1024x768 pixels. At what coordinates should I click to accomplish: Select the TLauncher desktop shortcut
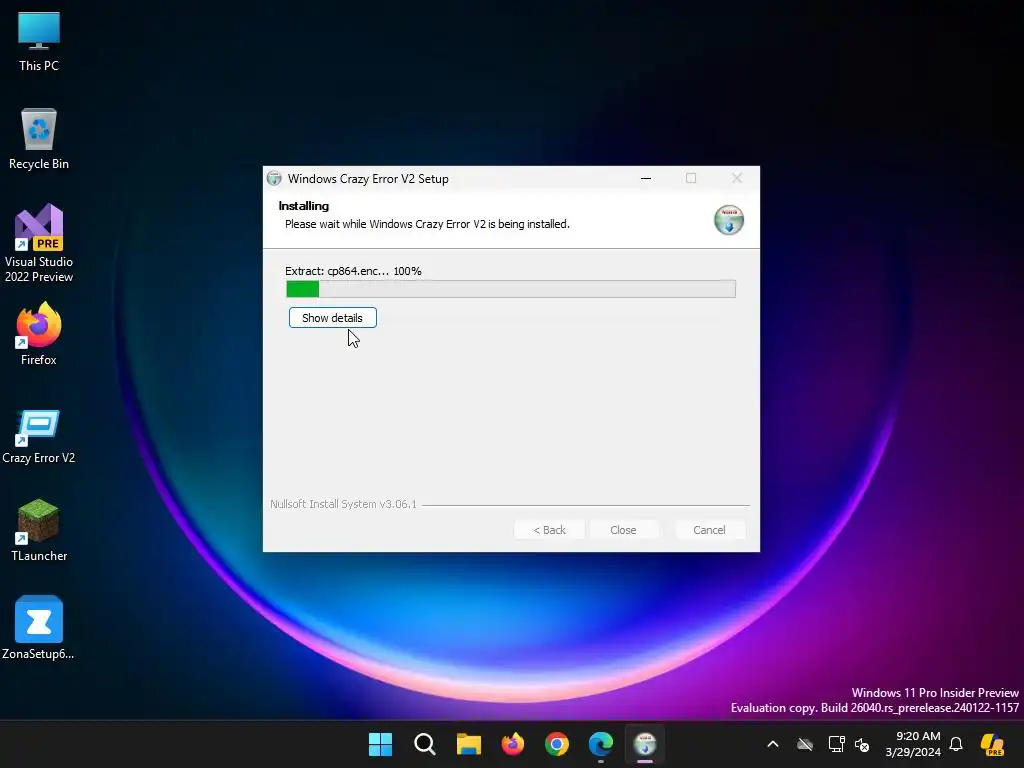click(x=39, y=530)
